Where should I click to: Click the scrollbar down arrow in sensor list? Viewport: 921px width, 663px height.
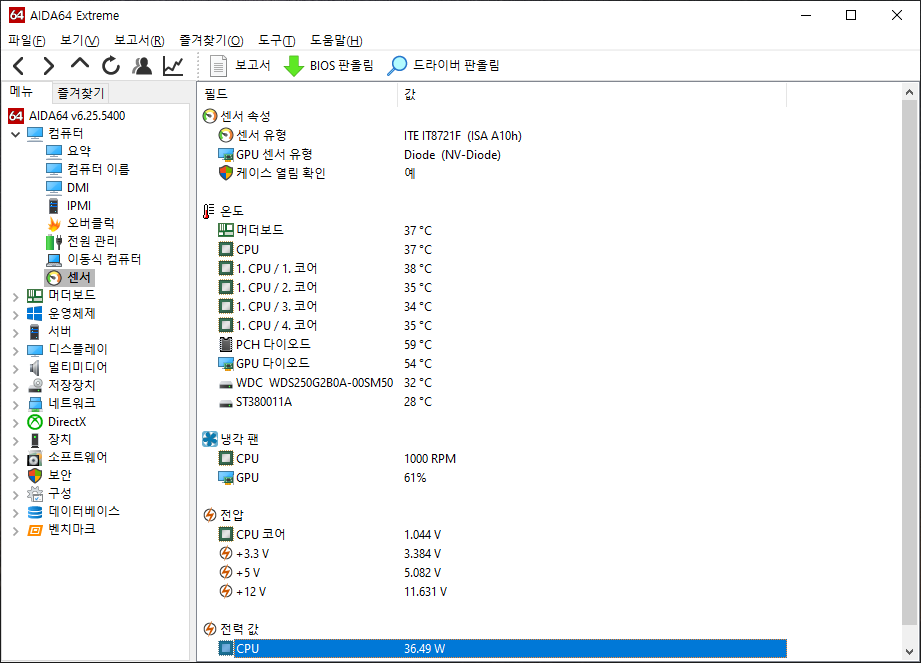point(909,651)
